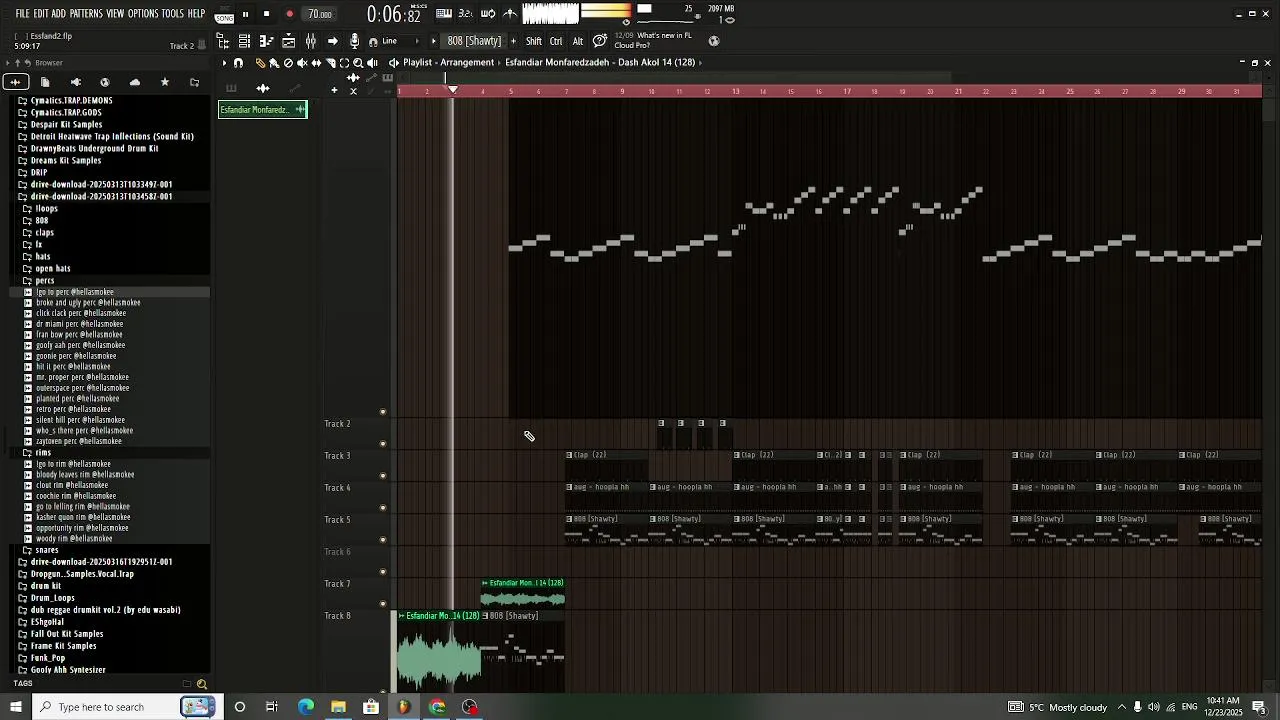This screenshot has width=1280, height=720.
Task: Collapse the percs folder
Action: [44, 281]
